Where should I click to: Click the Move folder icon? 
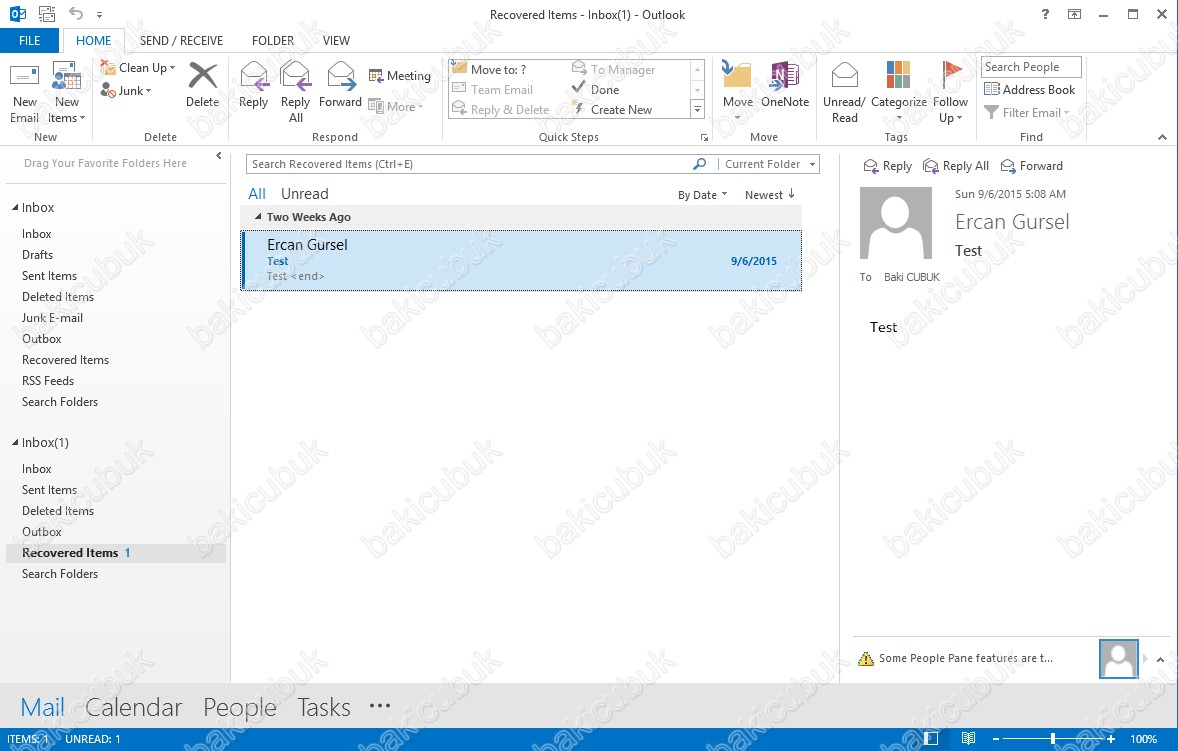pyautogui.click(x=737, y=76)
